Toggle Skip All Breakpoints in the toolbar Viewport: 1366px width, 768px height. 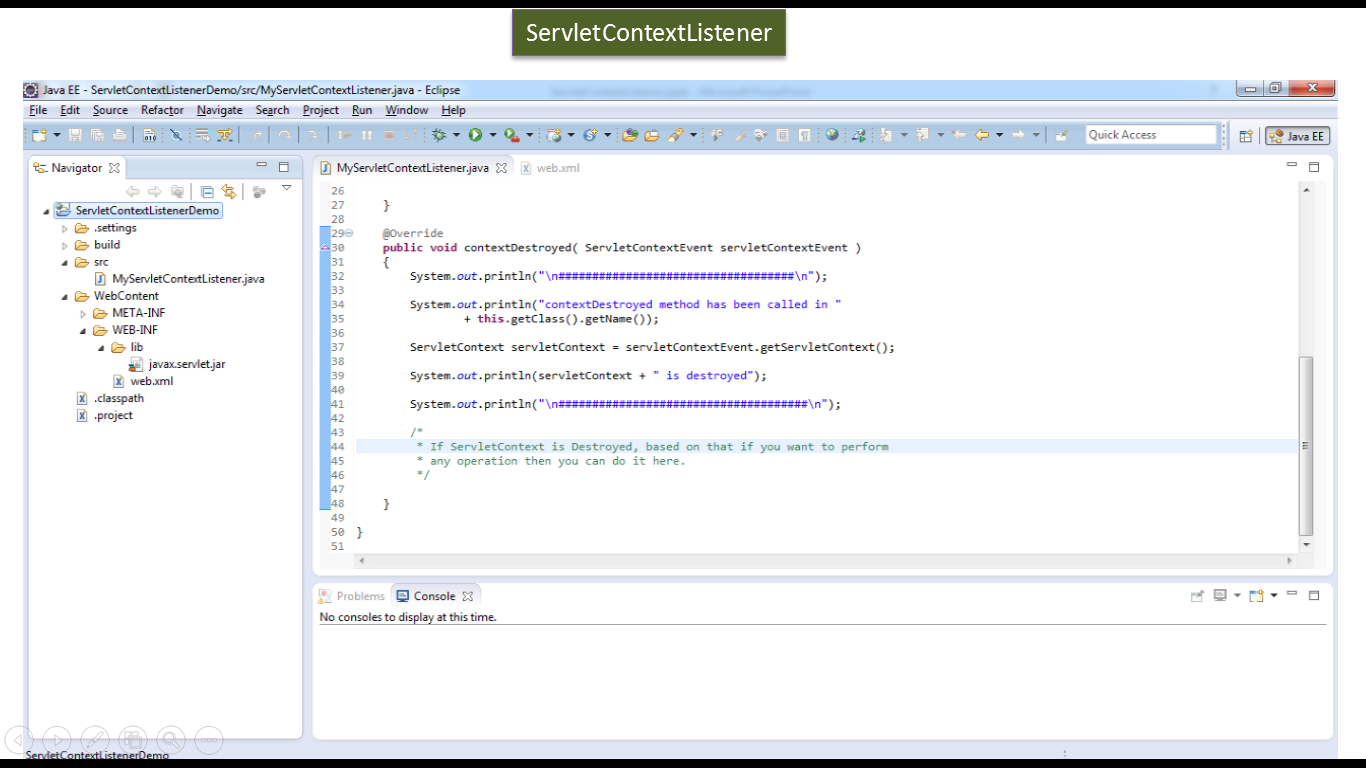pyautogui.click(x=176, y=132)
